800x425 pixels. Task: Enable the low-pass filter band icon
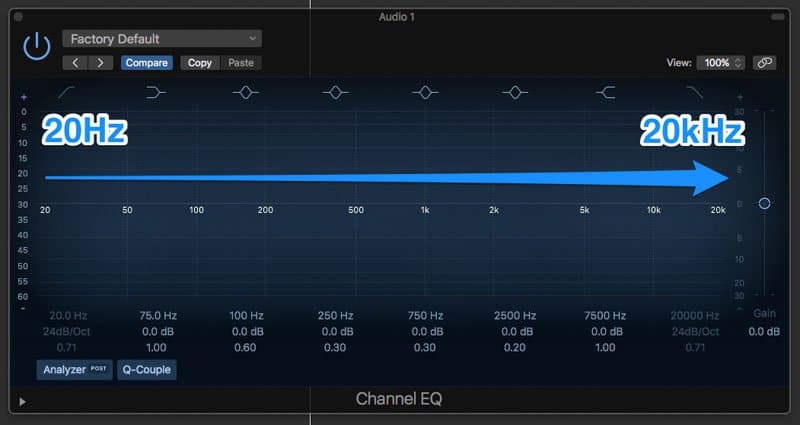point(694,92)
